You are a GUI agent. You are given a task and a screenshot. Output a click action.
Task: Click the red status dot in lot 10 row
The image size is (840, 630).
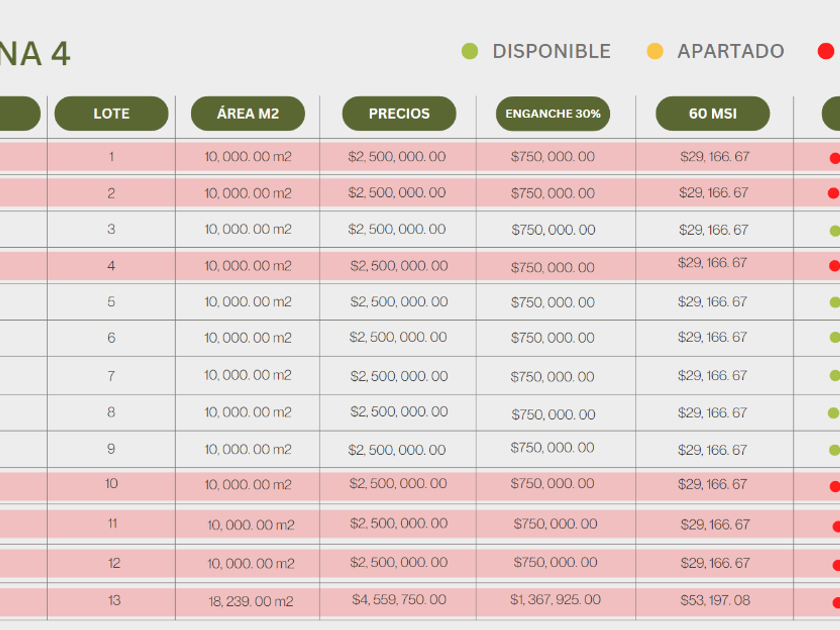[x=834, y=486]
